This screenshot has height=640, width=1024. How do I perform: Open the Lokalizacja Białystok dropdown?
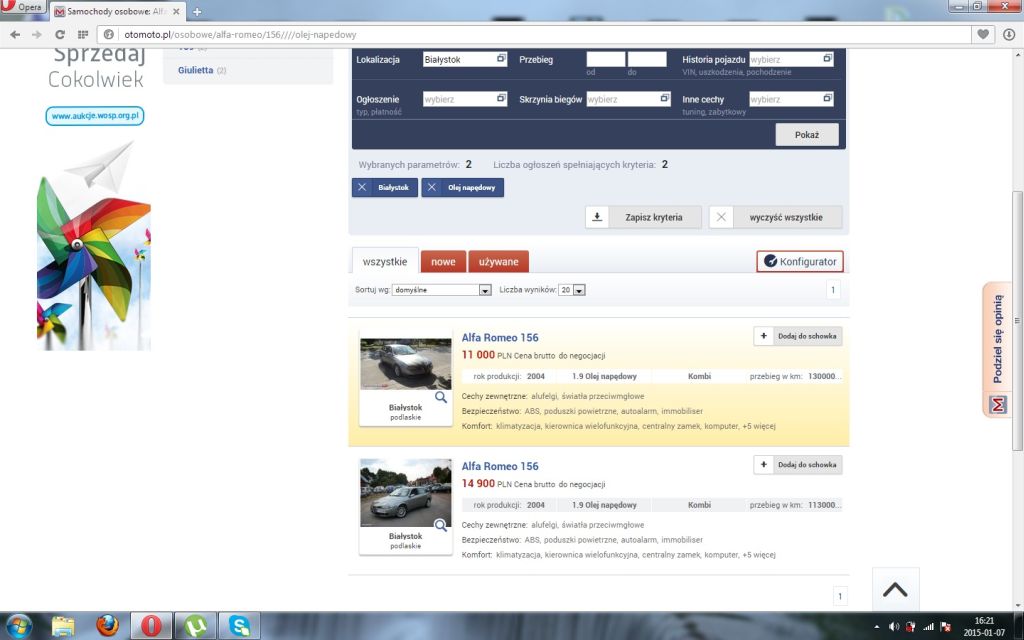pyautogui.click(x=465, y=59)
